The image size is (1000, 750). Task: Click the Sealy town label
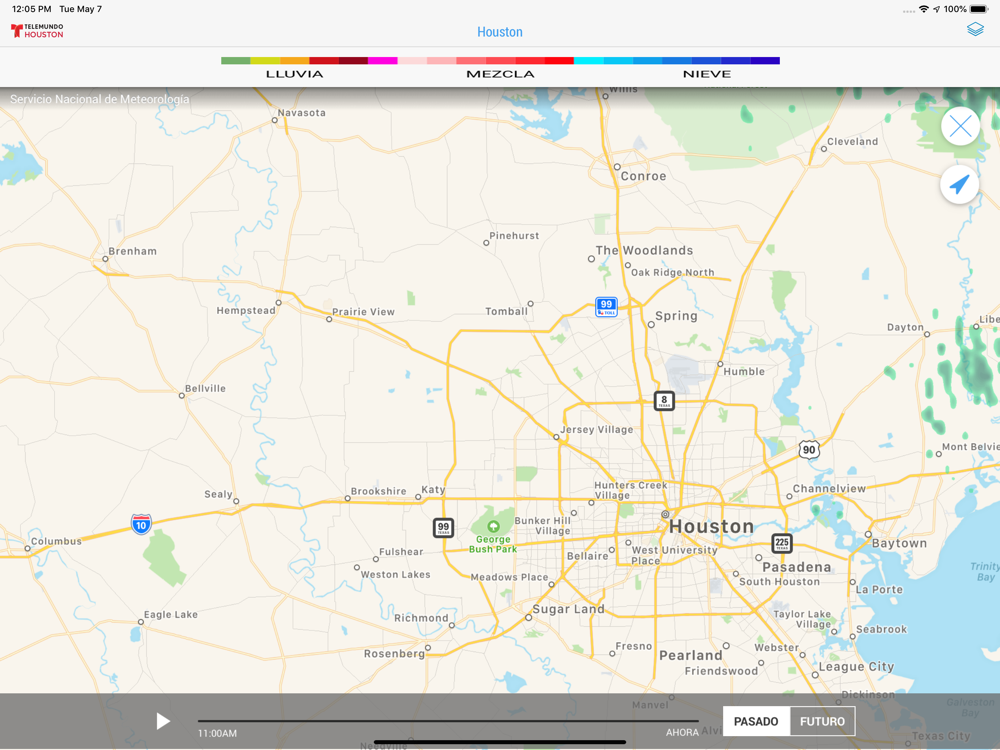[218, 494]
